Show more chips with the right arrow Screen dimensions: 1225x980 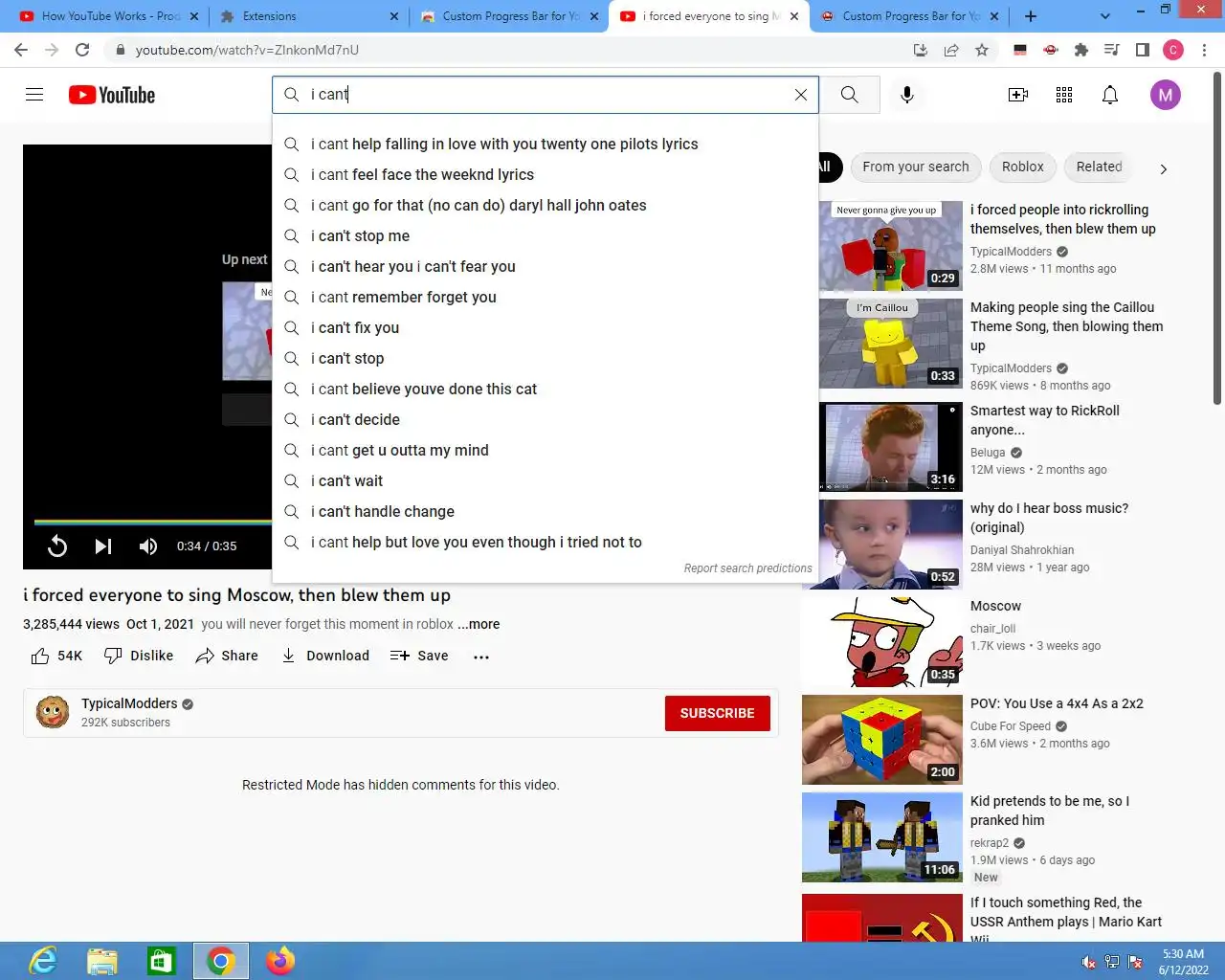pyautogui.click(x=1164, y=169)
